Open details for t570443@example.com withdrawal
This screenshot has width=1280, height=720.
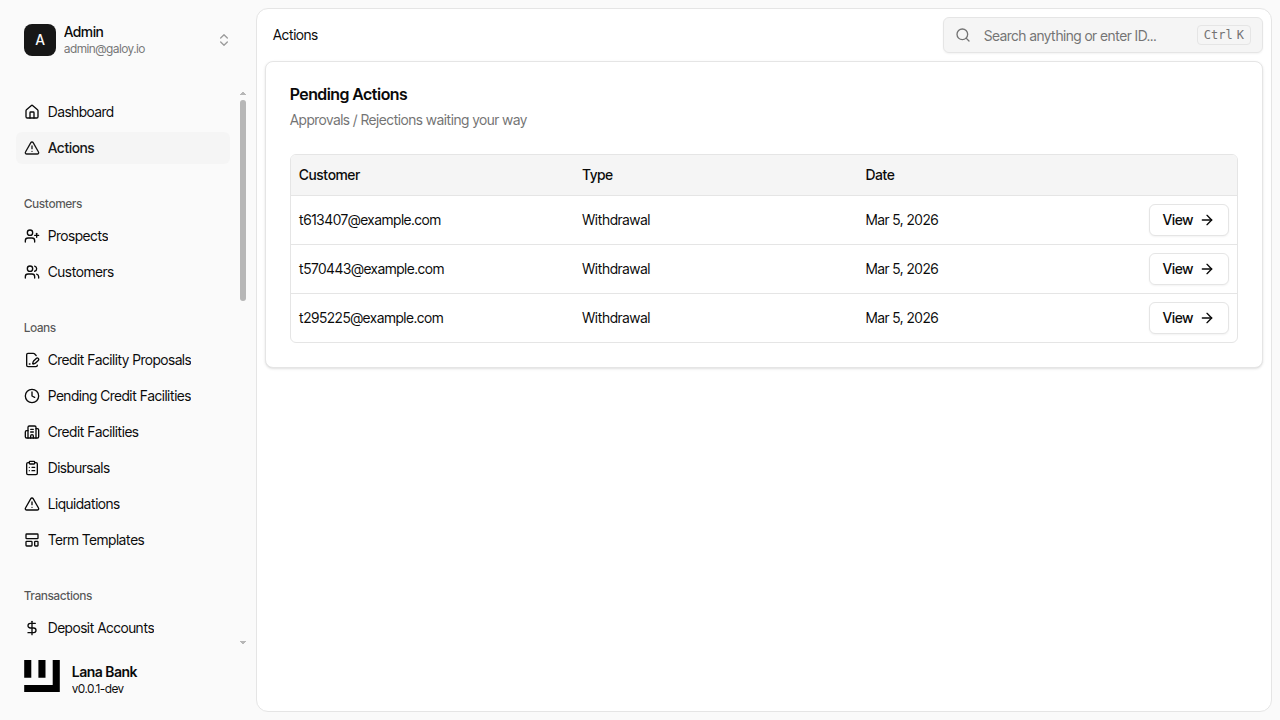tap(1188, 269)
